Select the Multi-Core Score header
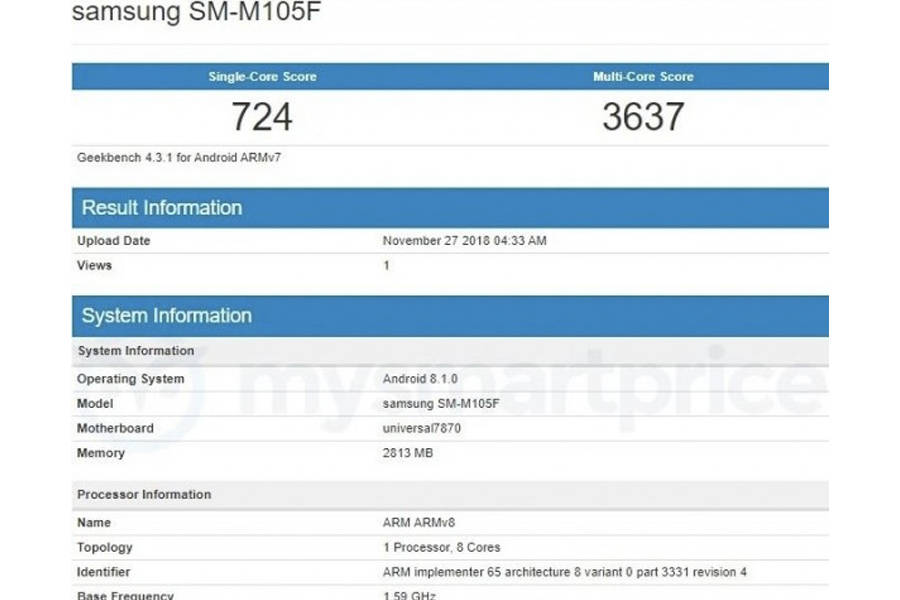Screen dimensions: 900x600 click(642, 76)
